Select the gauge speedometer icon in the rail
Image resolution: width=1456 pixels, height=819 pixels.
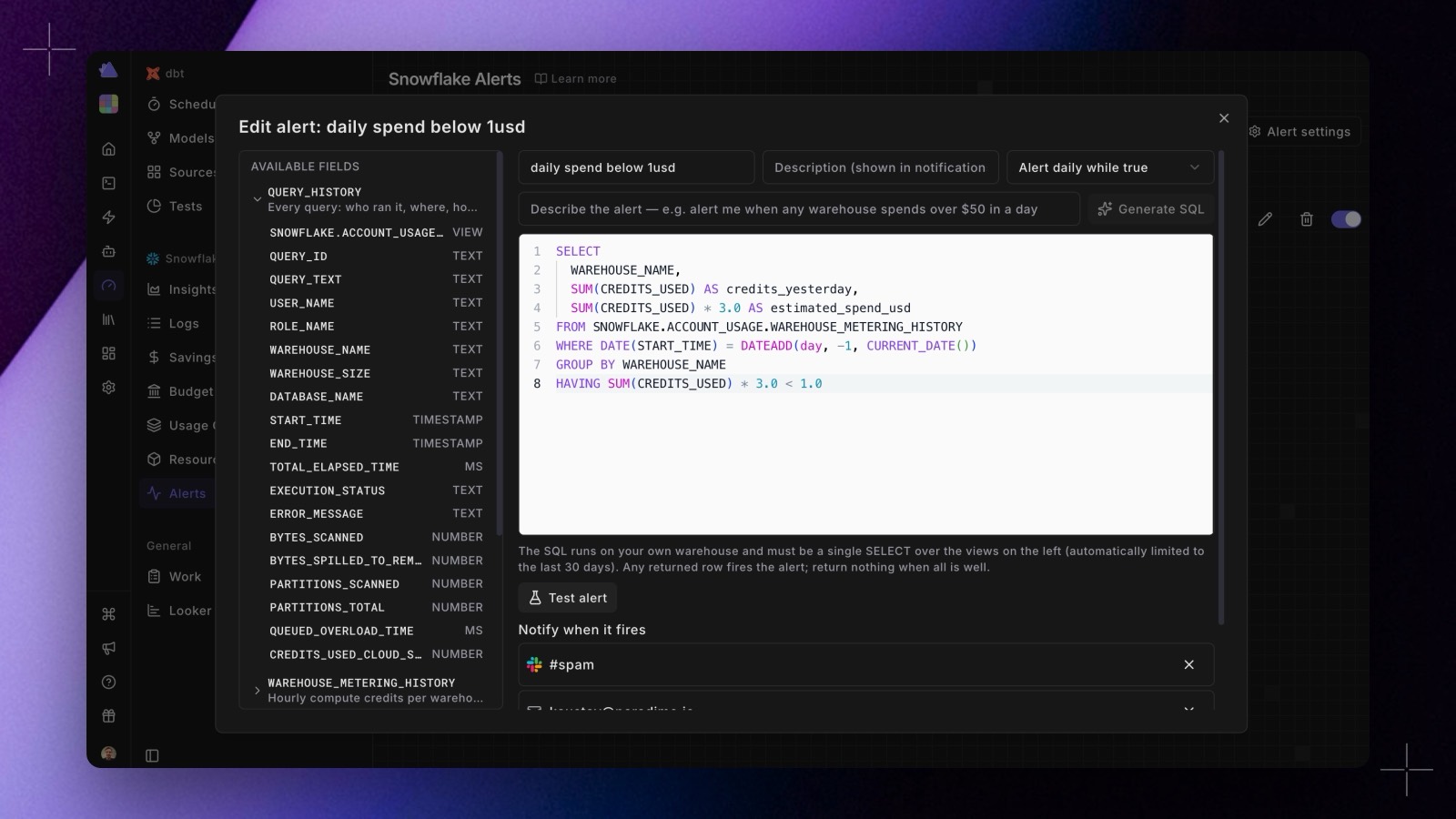(108, 285)
